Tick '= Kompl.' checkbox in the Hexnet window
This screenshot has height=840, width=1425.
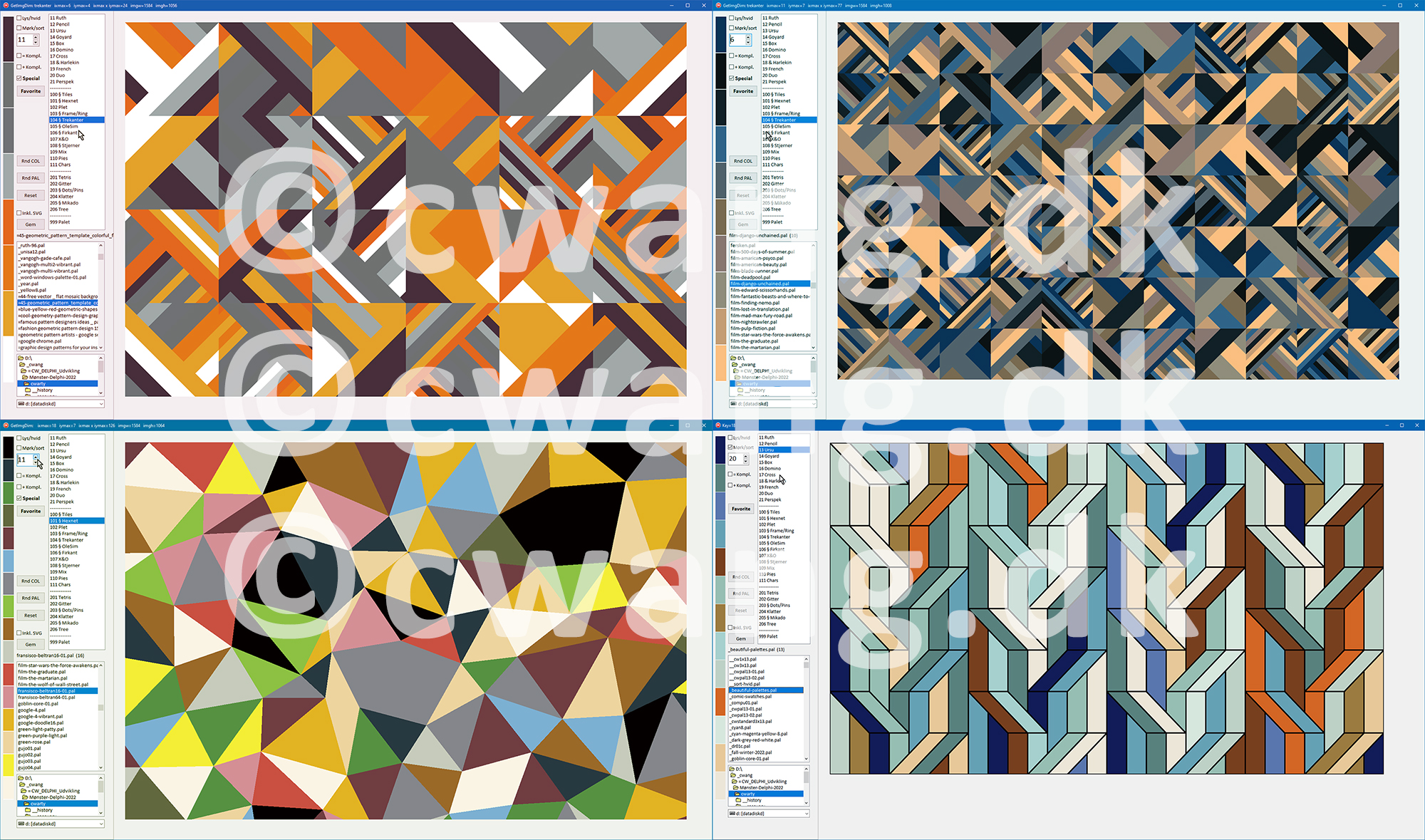point(19,476)
